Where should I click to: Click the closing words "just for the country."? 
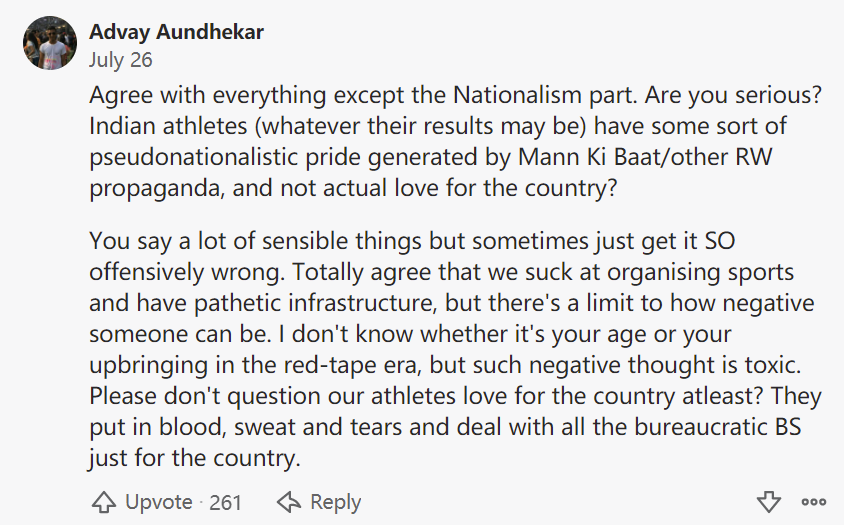(x=194, y=460)
